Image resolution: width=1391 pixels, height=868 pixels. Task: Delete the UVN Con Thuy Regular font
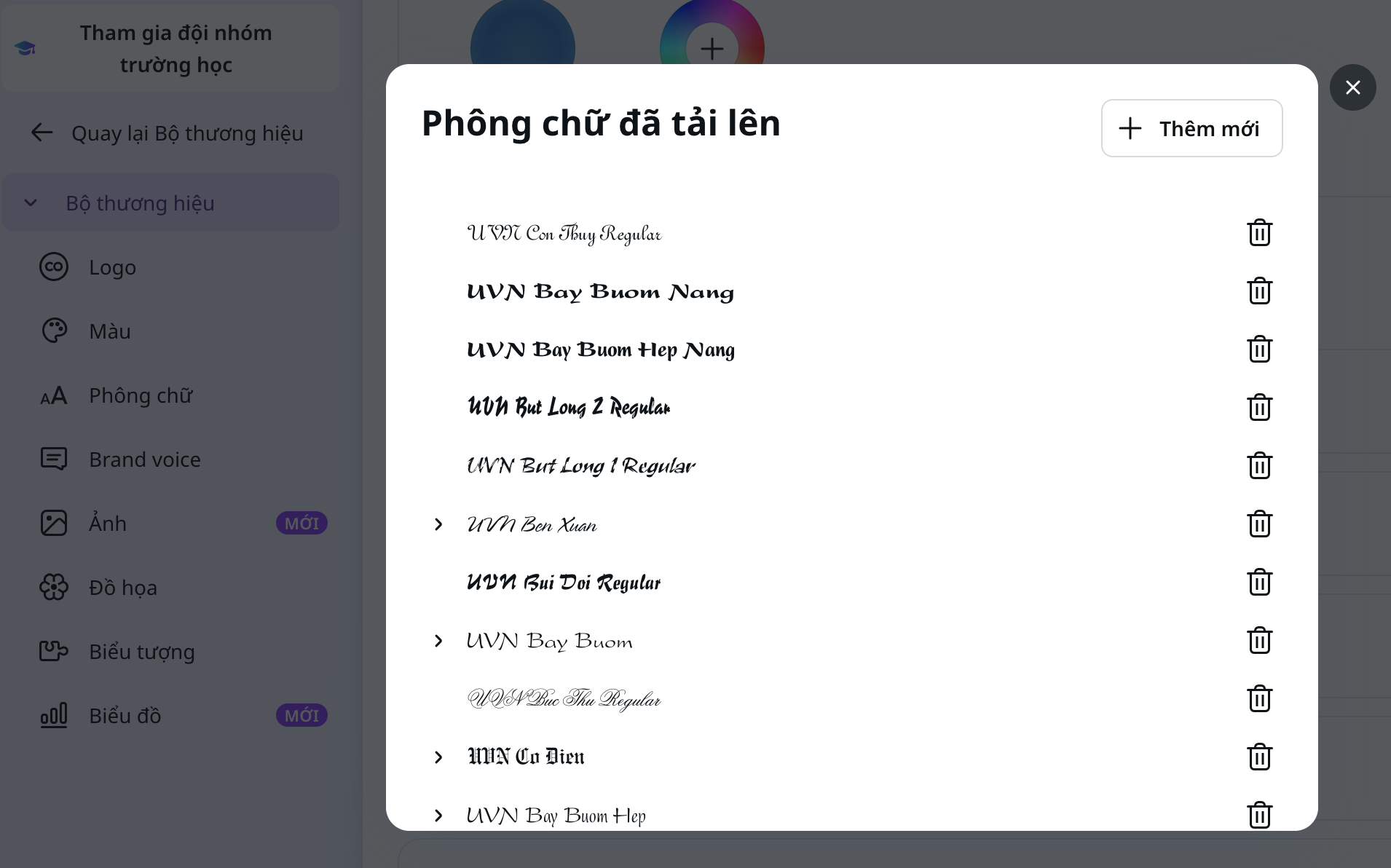pos(1259,232)
